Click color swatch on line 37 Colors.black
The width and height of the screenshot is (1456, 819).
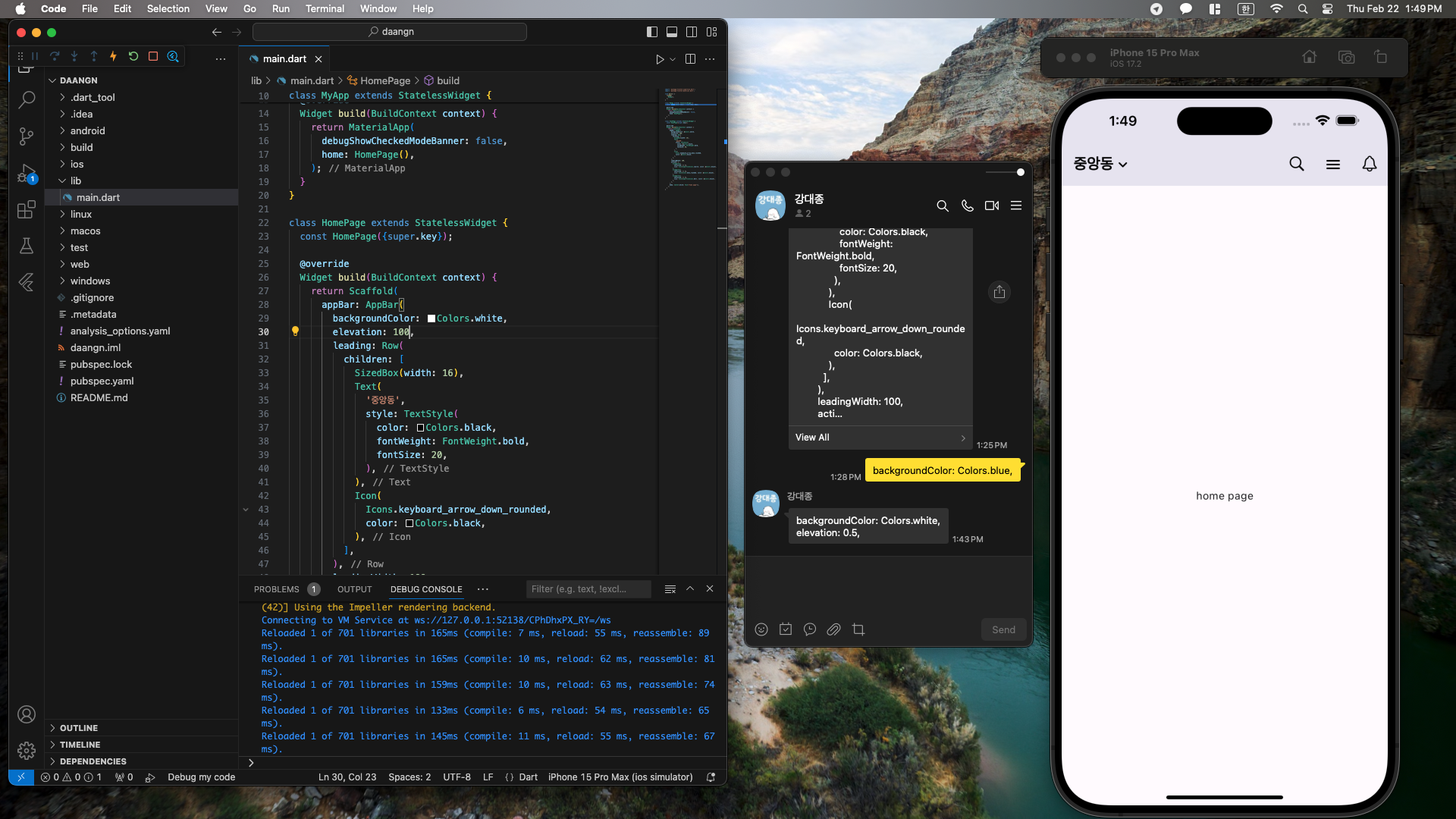(420, 428)
